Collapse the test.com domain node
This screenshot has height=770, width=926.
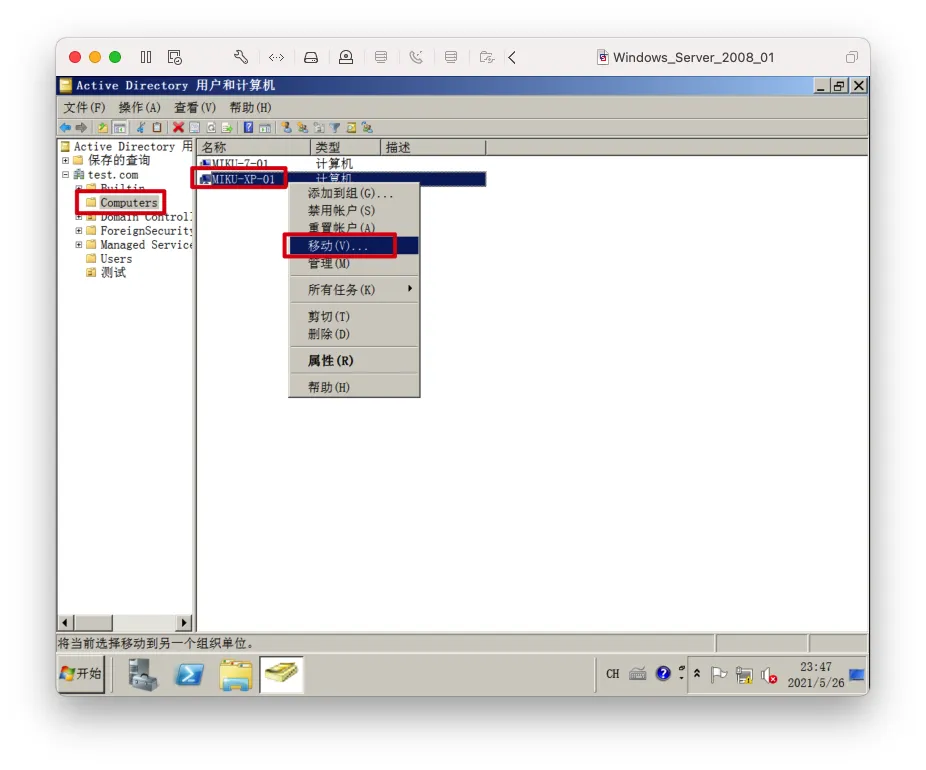[x=66, y=175]
